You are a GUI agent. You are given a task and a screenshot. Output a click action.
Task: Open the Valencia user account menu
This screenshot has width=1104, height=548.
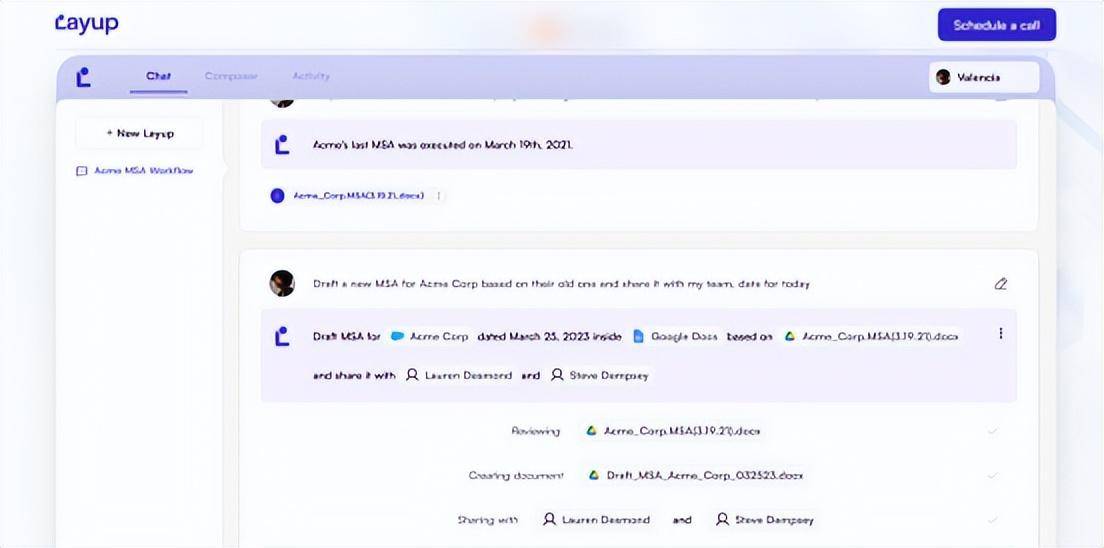coord(983,77)
